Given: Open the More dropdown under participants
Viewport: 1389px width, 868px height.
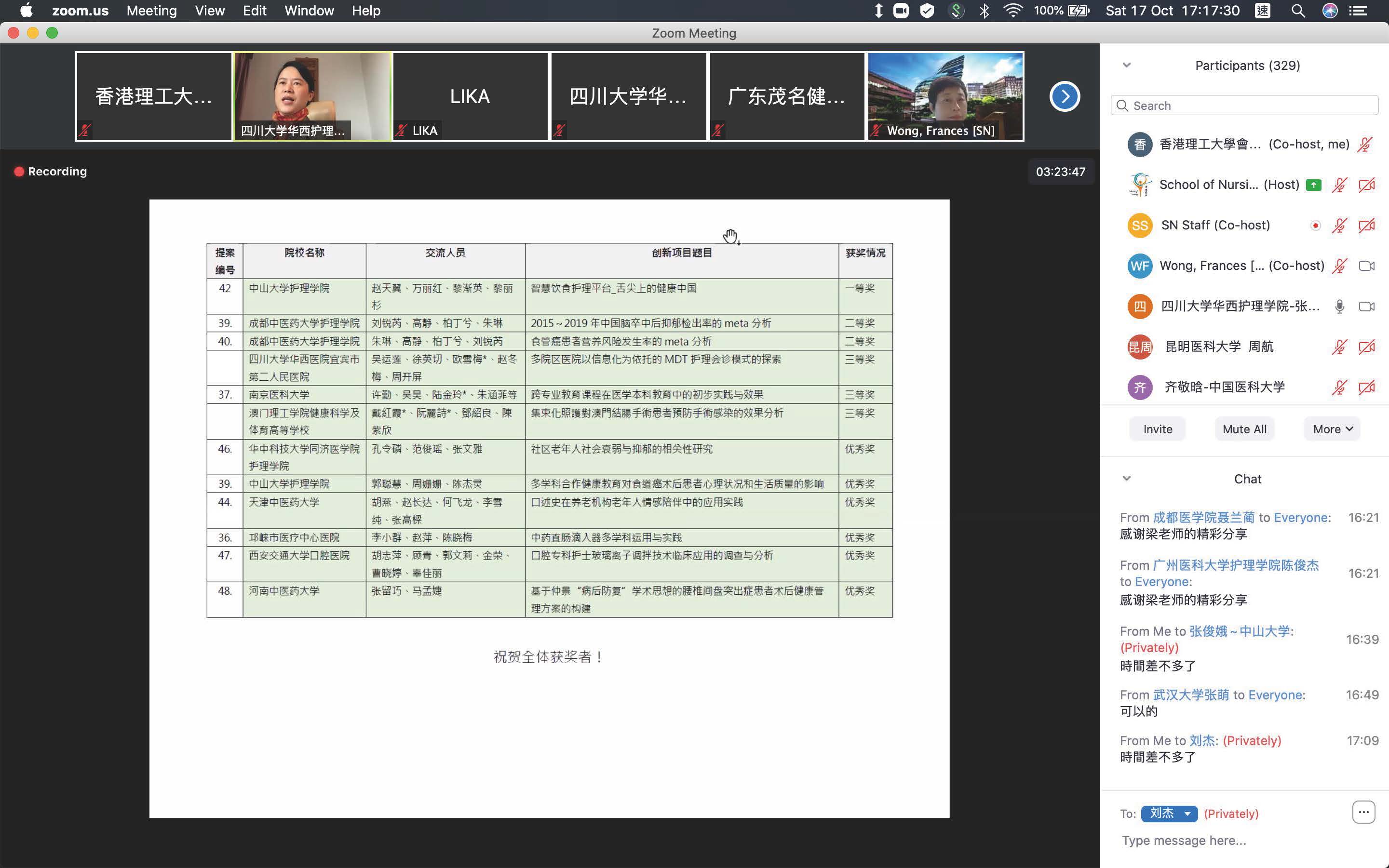Looking at the screenshot, I should pyautogui.click(x=1332, y=429).
